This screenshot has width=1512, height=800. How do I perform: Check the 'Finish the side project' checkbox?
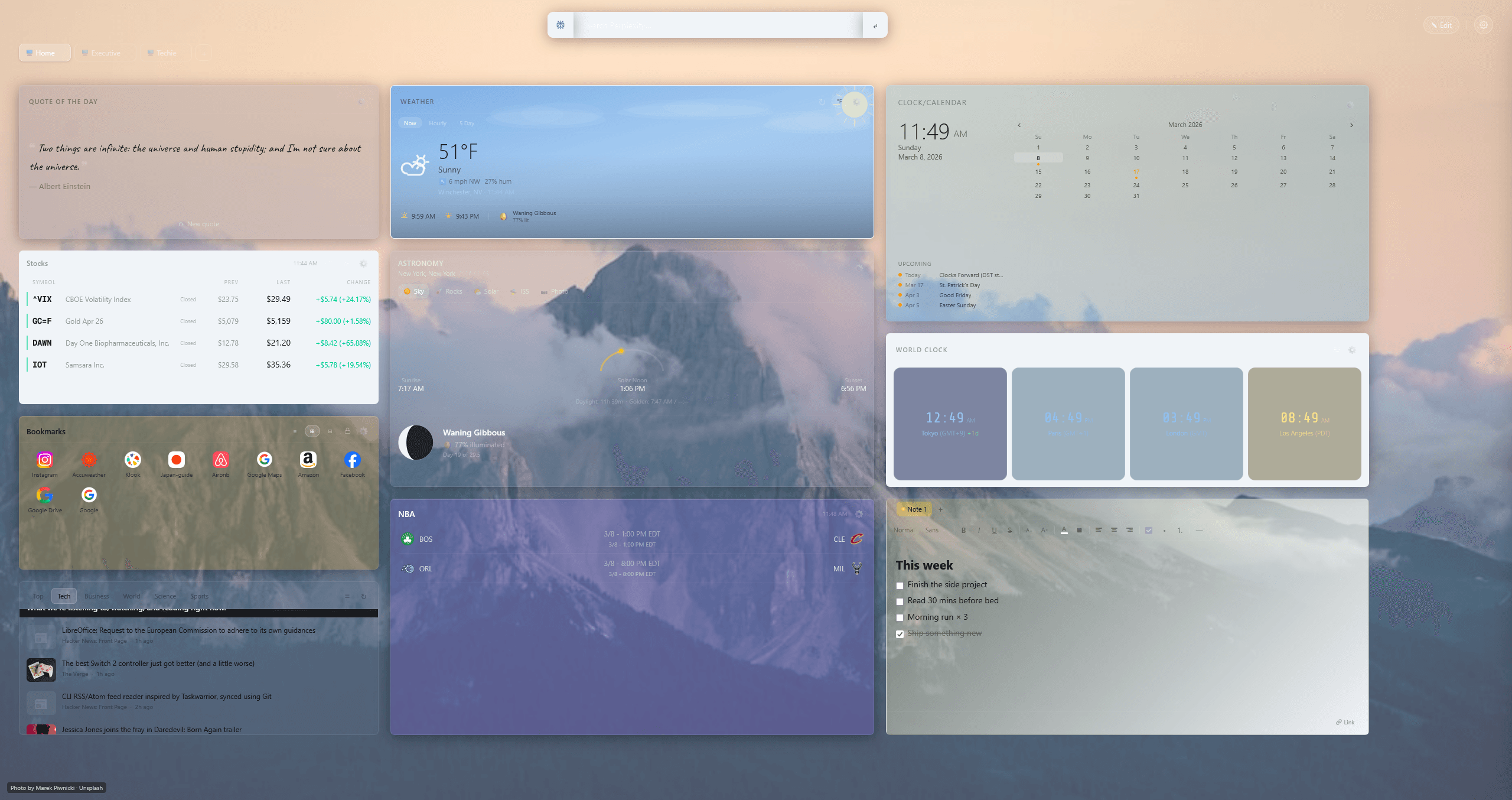pyautogui.click(x=900, y=586)
